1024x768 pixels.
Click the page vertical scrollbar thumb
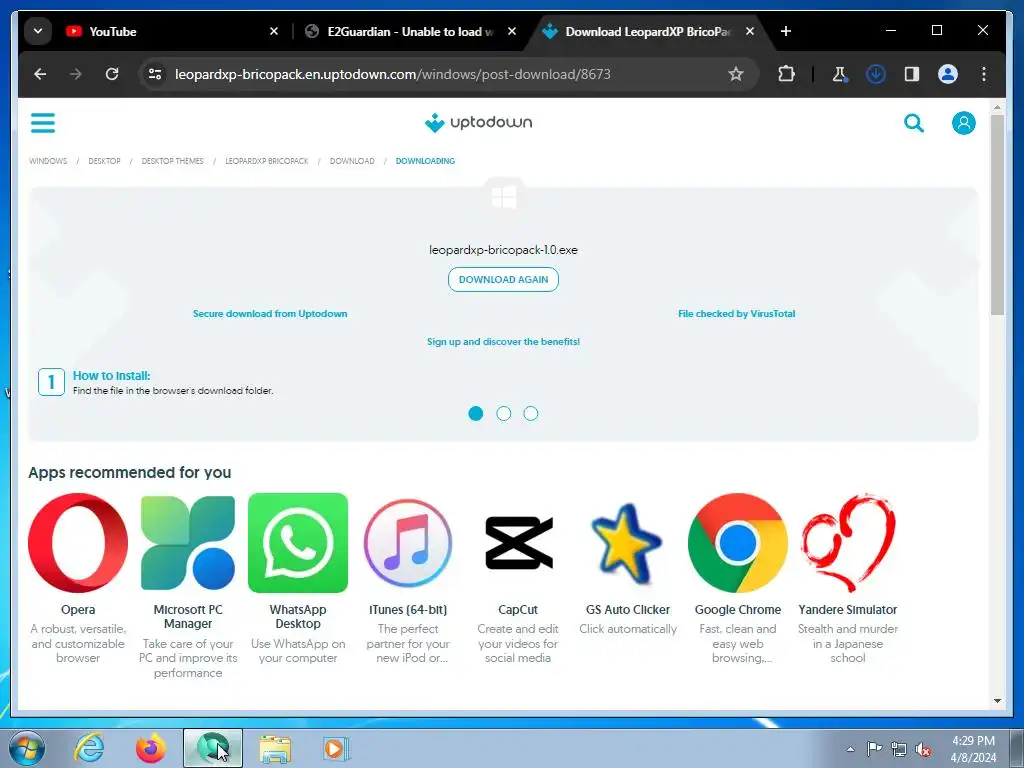(x=997, y=216)
